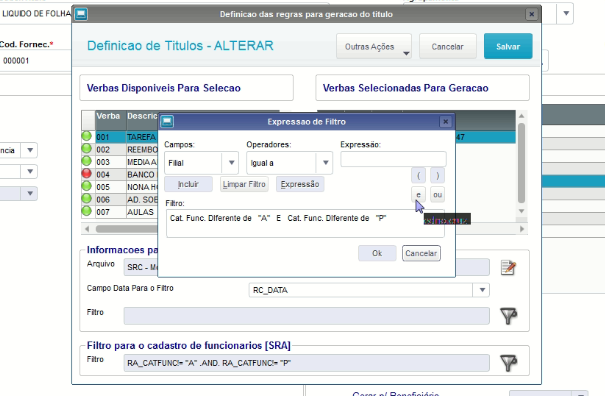Click the SRA Filtro field with RA_CATFUNC
Screen dimensions: 605x396
coord(307,363)
